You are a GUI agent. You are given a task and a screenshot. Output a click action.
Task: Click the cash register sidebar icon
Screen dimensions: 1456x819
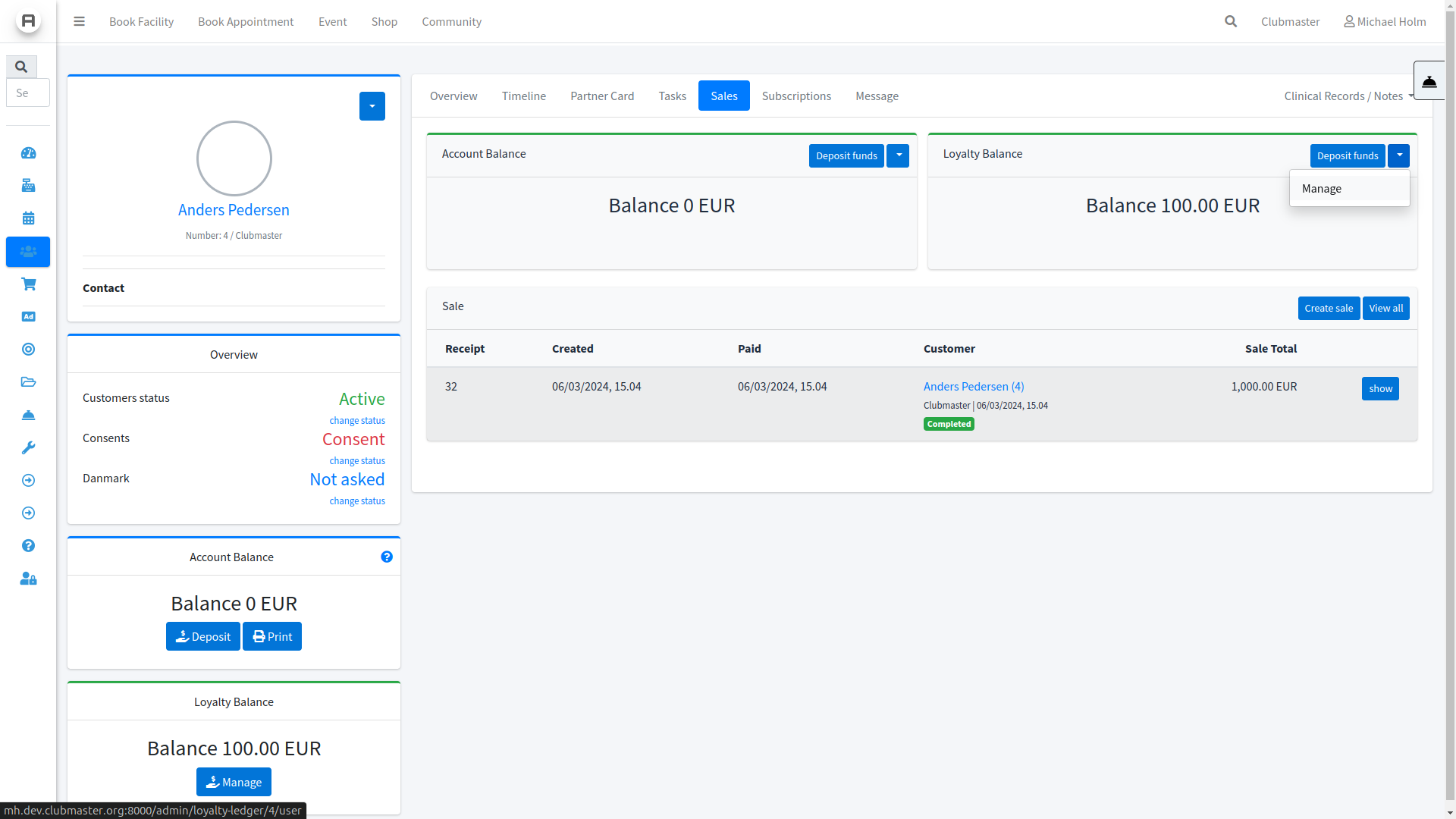(28, 186)
